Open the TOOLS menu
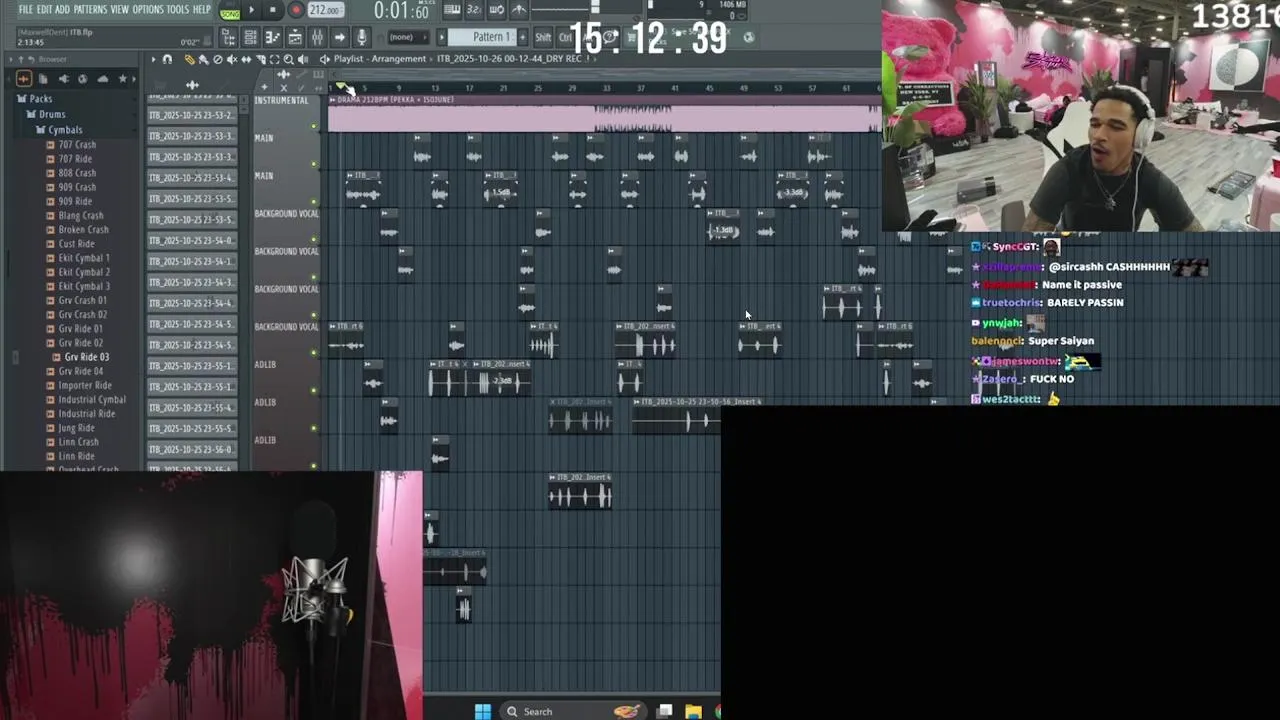 (x=177, y=9)
